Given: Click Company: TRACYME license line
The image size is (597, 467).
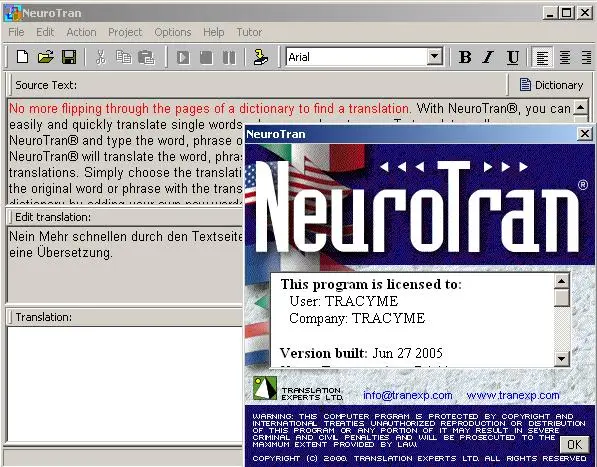Looking at the screenshot, I should point(357,318).
